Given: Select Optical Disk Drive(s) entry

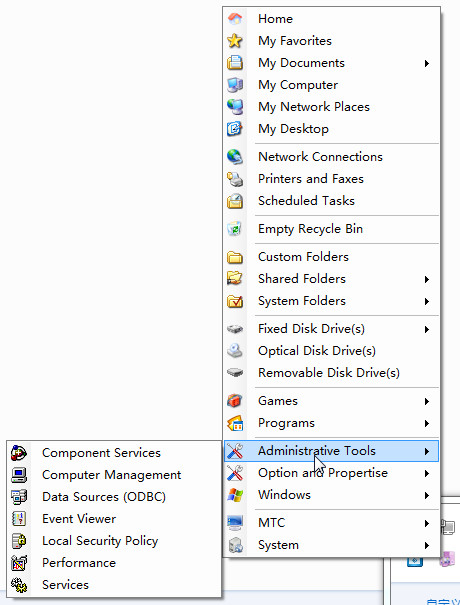Looking at the screenshot, I should click(x=331, y=351).
